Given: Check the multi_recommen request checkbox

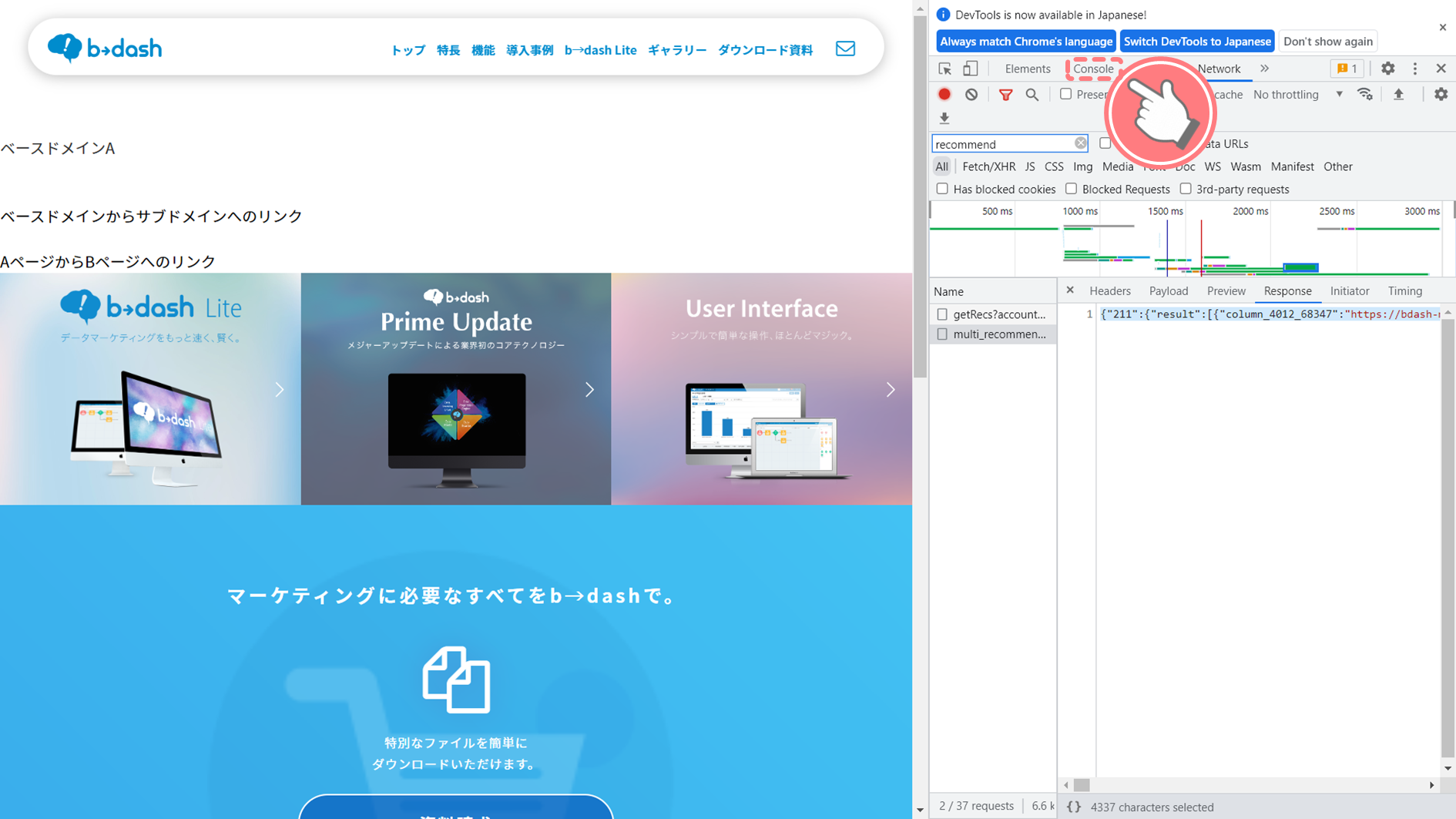Looking at the screenshot, I should [942, 334].
